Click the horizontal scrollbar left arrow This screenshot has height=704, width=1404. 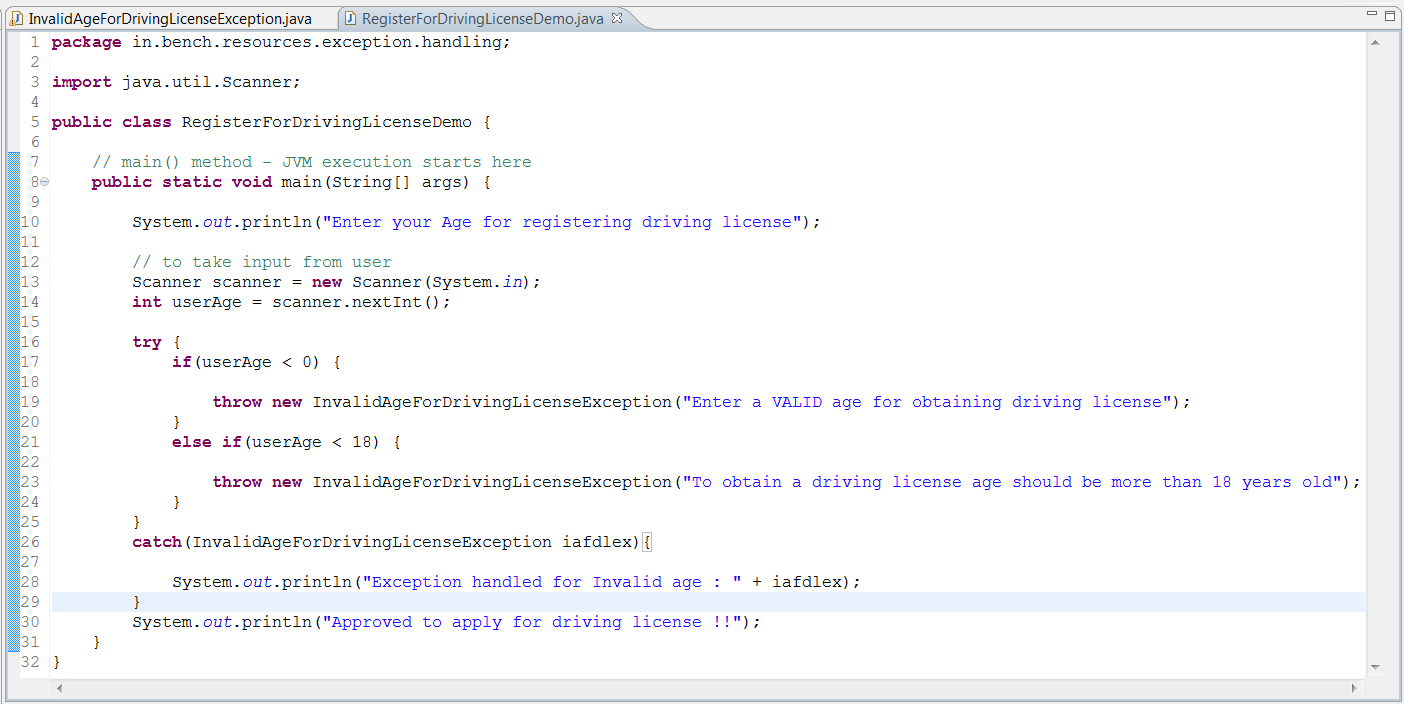(x=59, y=688)
